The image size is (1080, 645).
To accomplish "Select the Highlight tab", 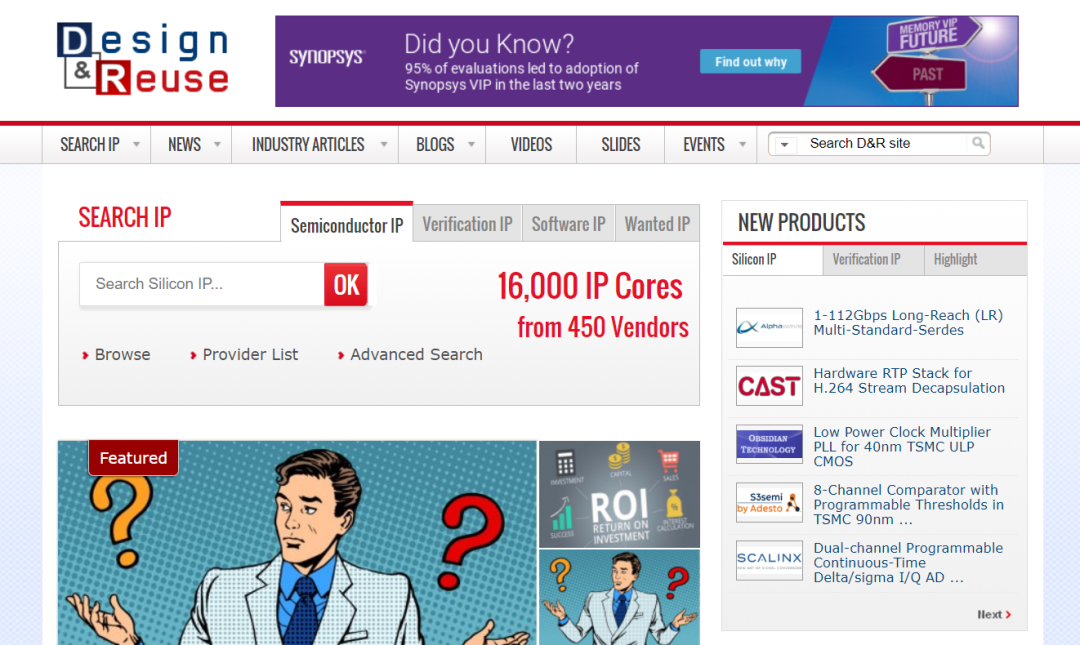I will click(975, 260).
